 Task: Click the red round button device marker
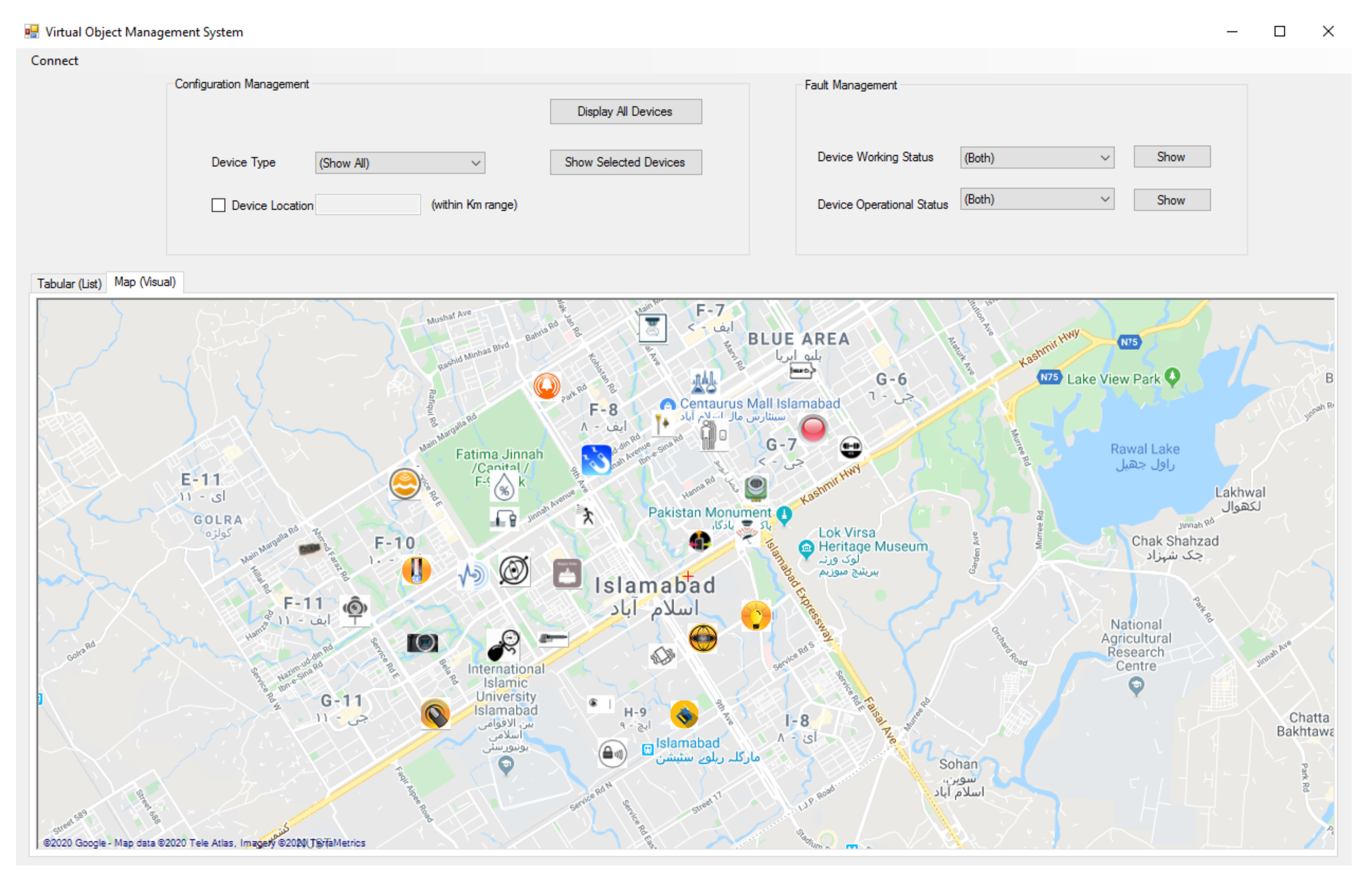tap(813, 428)
